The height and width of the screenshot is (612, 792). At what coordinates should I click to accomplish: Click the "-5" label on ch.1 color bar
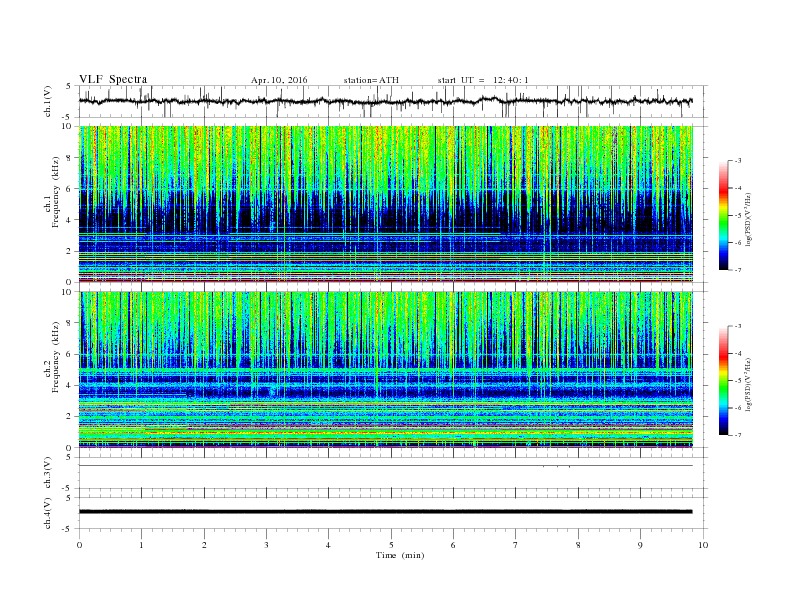pos(737,216)
